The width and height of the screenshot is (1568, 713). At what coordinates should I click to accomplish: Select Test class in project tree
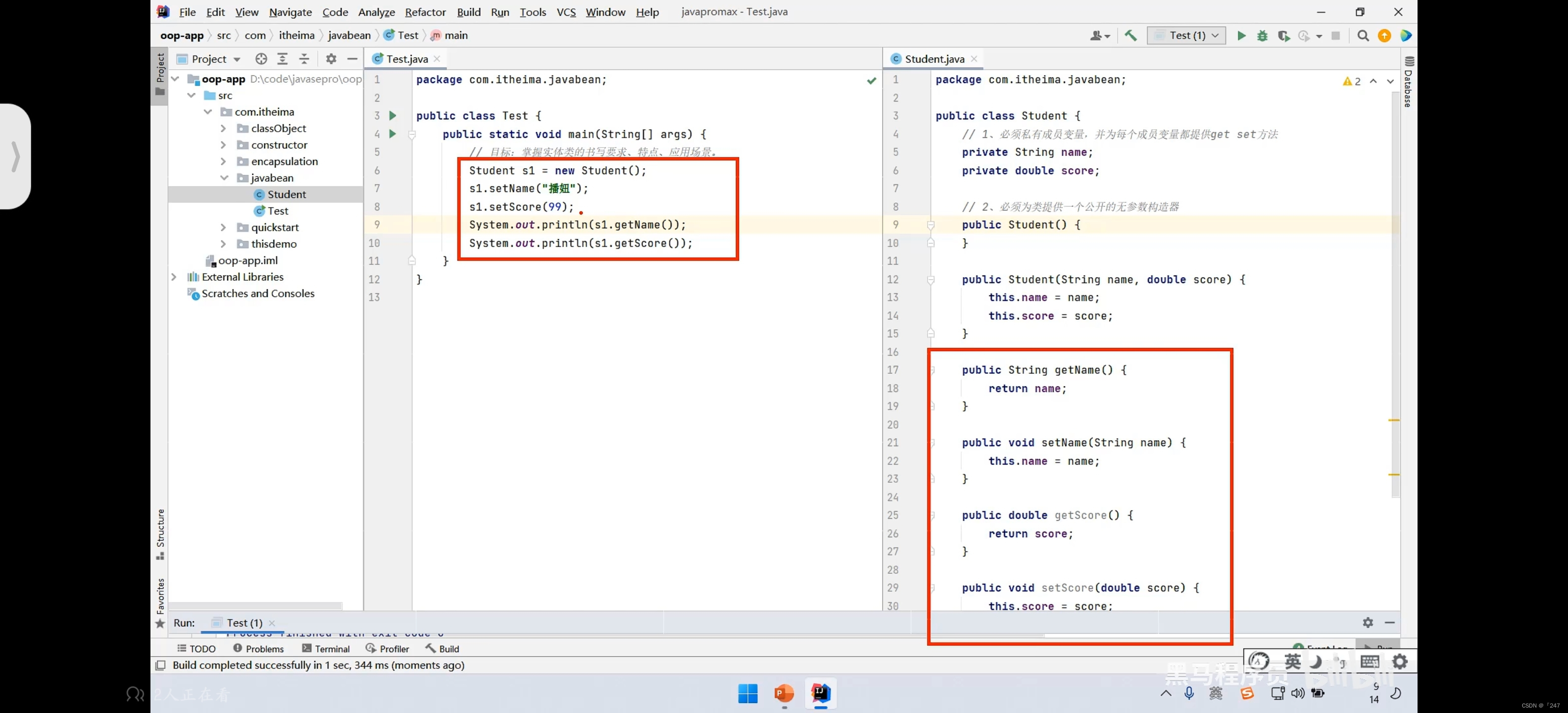[271, 210]
